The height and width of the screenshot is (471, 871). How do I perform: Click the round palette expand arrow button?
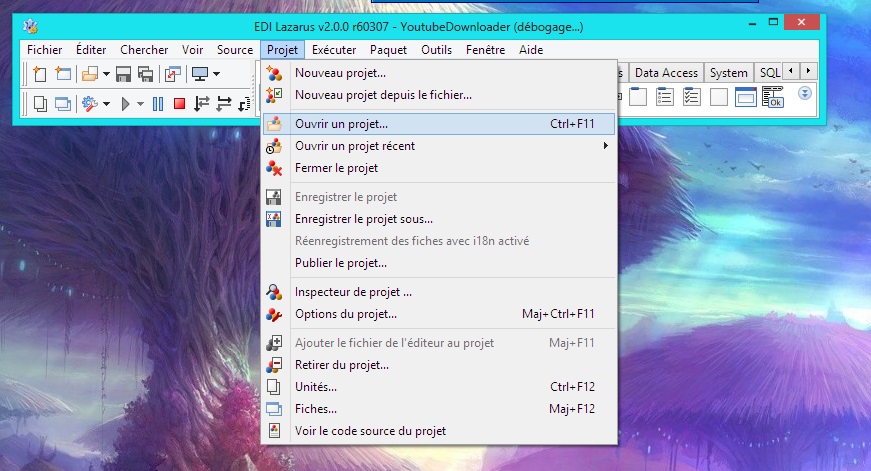point(805,93)
